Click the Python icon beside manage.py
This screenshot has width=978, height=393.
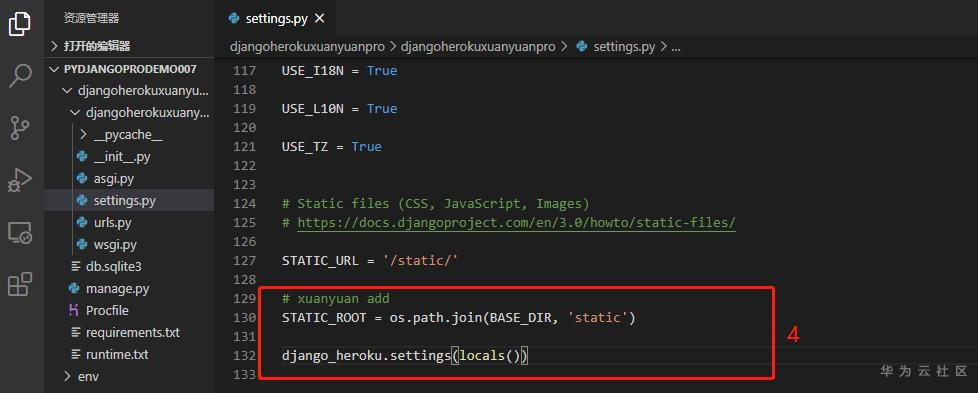(74, 288)
